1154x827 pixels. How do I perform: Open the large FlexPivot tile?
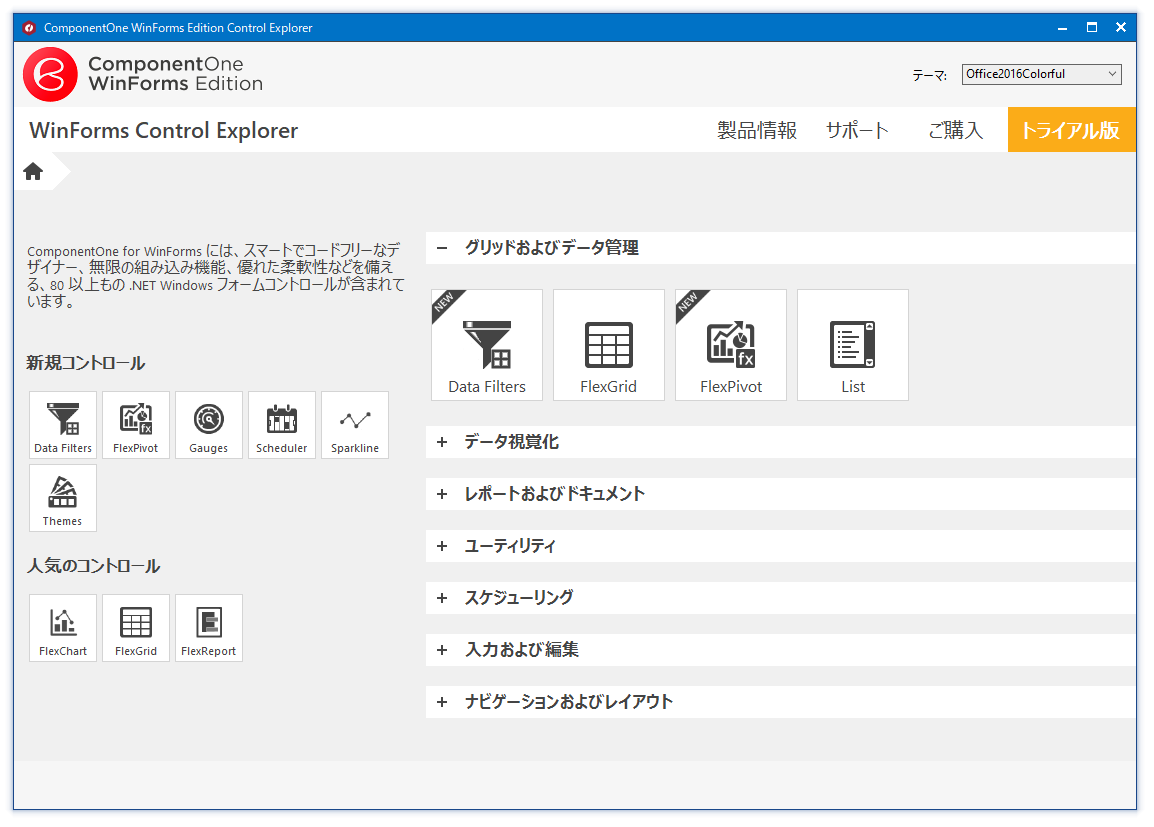click(731, 345)
